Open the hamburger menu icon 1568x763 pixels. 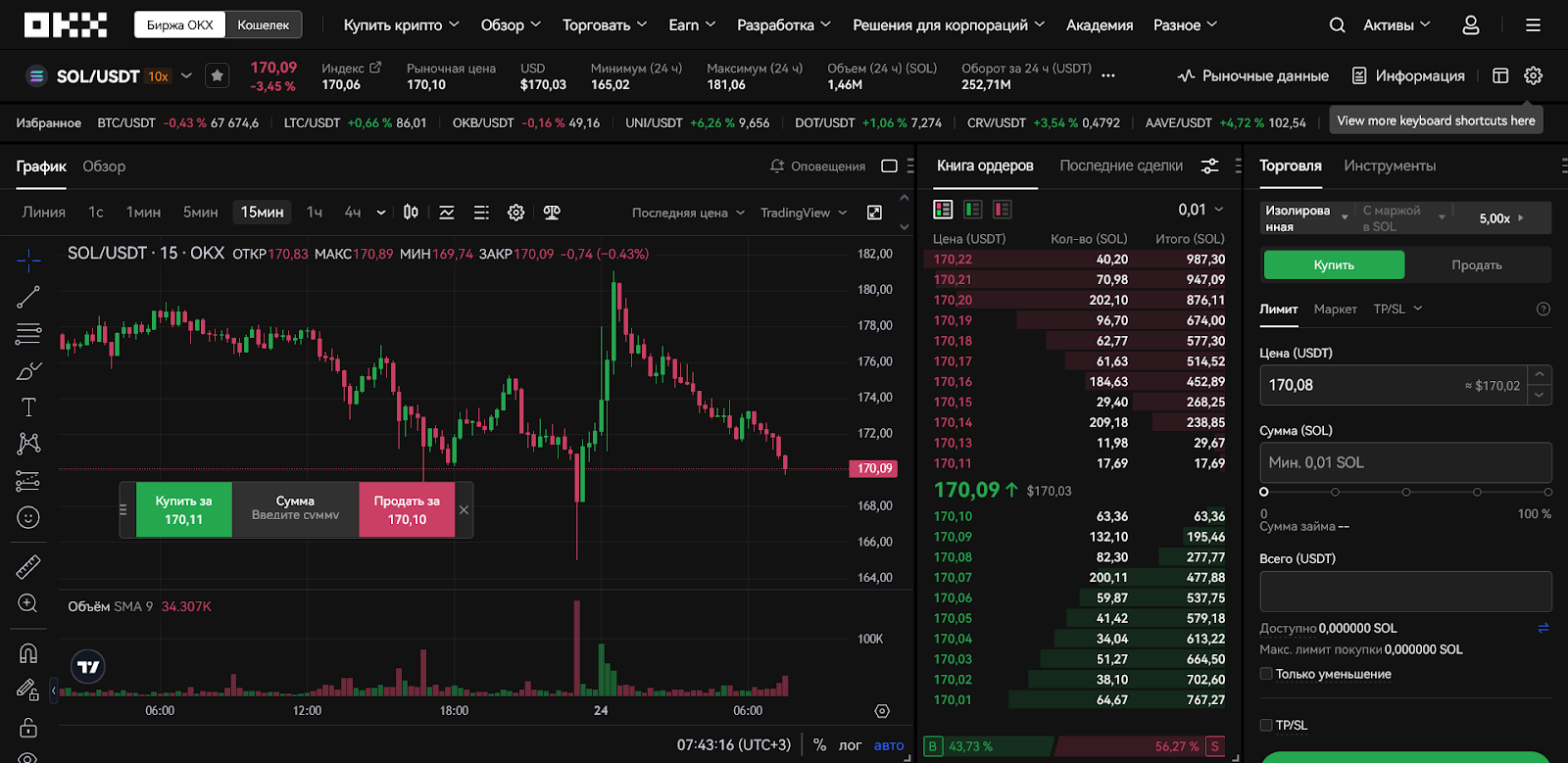click(x=1533, y=25)
